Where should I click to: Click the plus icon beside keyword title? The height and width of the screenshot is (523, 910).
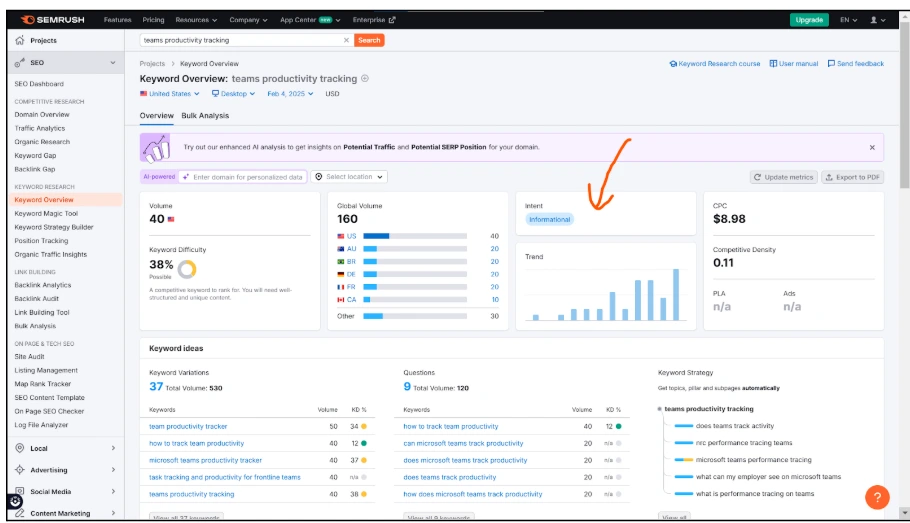pyautogui.click(x=365, y=78)
